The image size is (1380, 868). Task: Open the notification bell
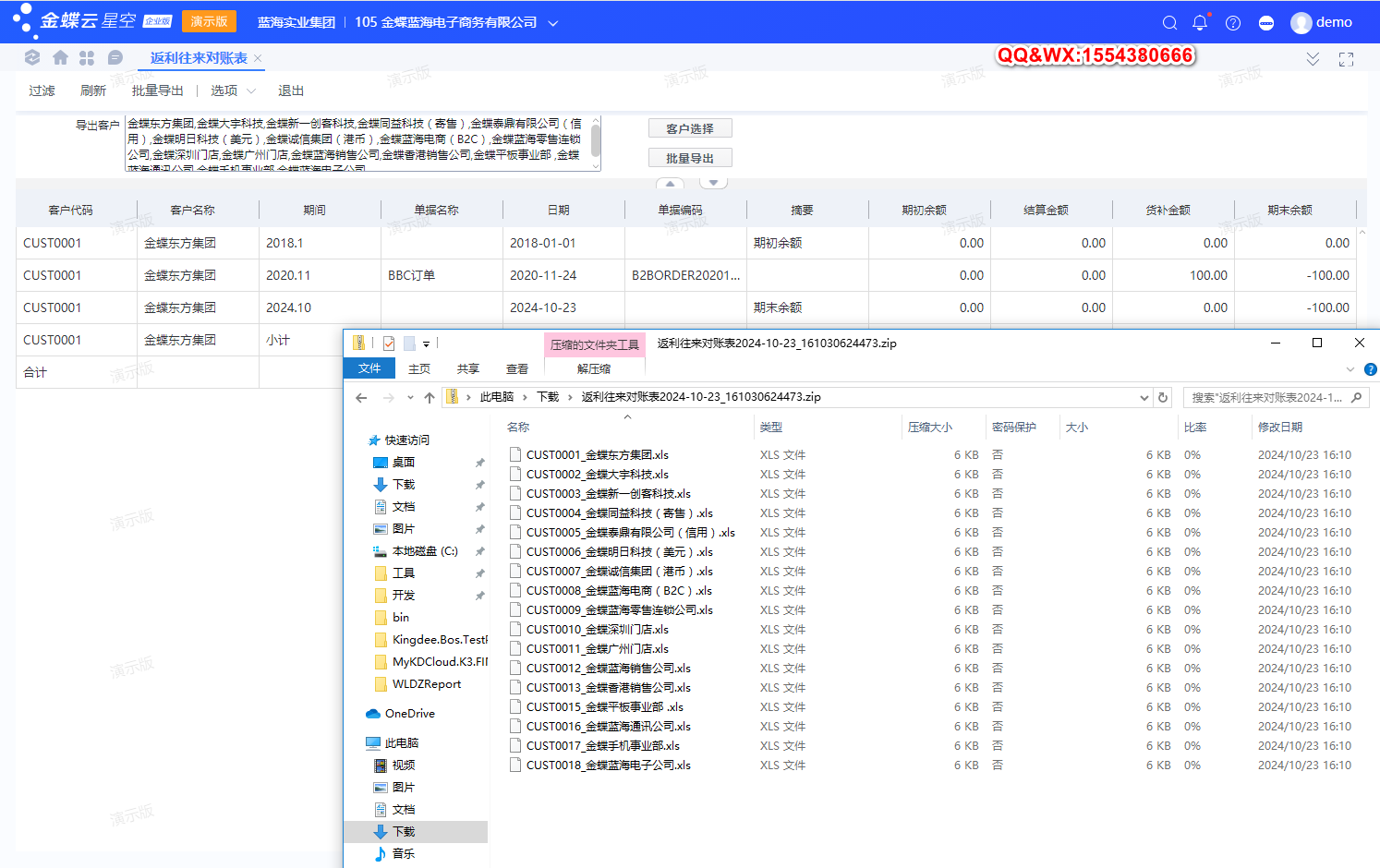coord(1200,23)
